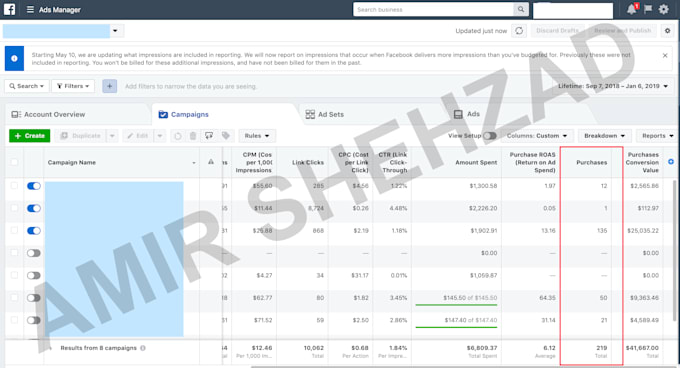The height and width of the screenshot is (368, 680).
Task: Open the notifications bell
Action: point(632,9)
